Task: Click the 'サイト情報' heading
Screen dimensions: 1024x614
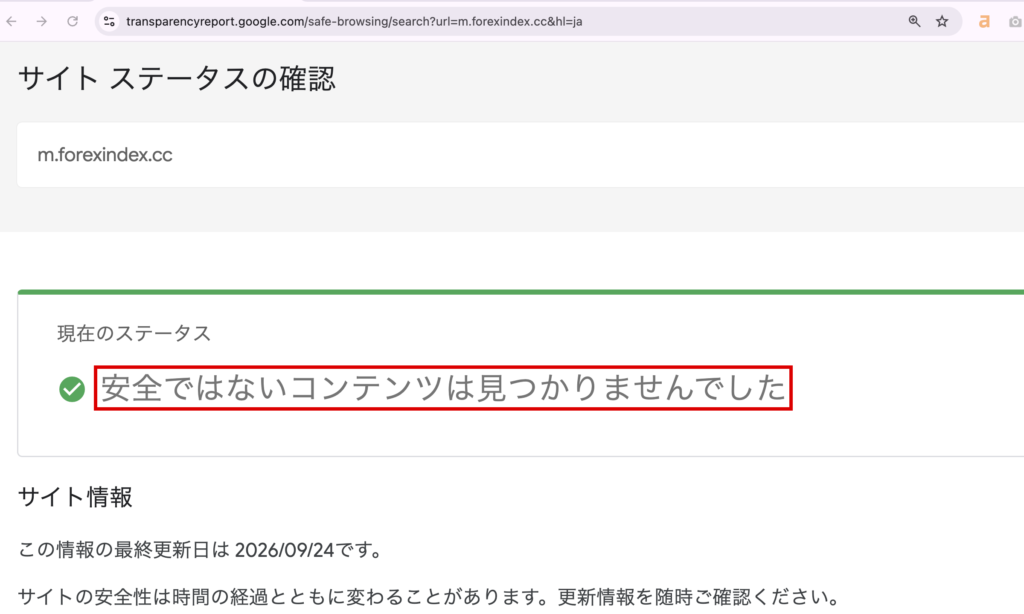Action: pos(75,497)
